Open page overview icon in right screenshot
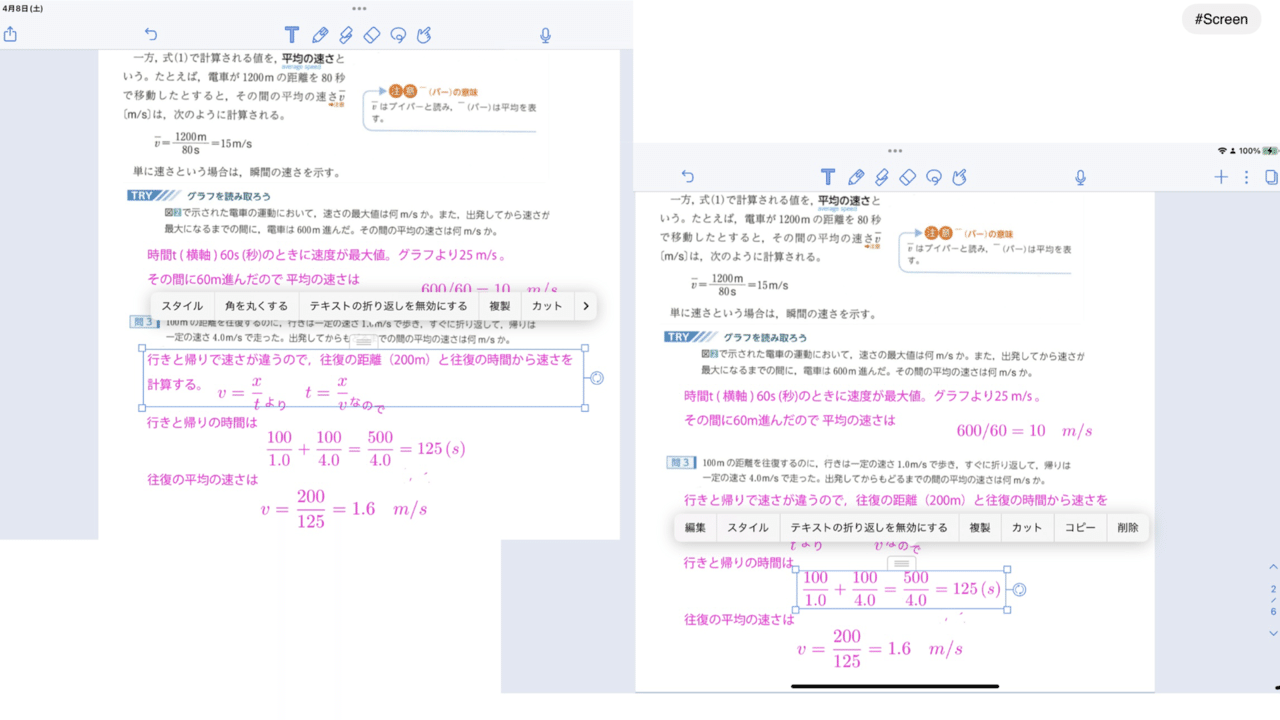1280x720 pixels. point(1272,177)
